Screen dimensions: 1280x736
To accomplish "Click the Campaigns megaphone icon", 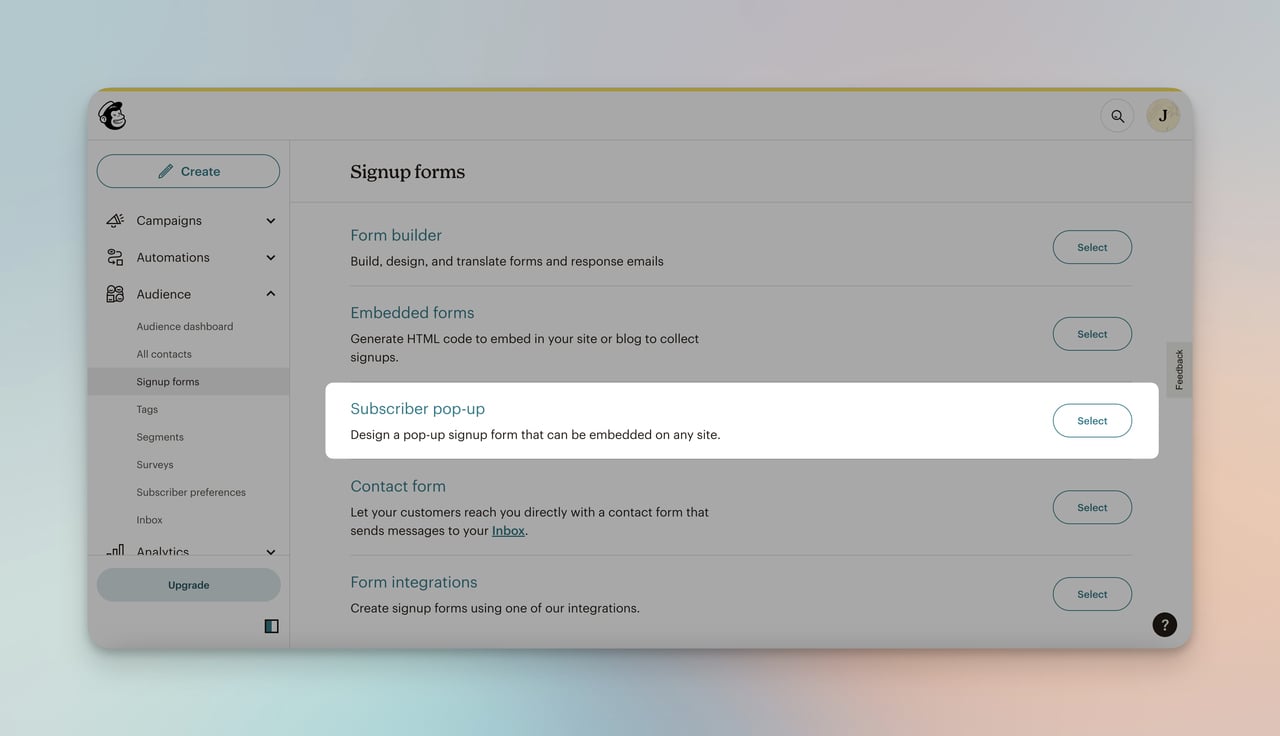I will (115, 220).
